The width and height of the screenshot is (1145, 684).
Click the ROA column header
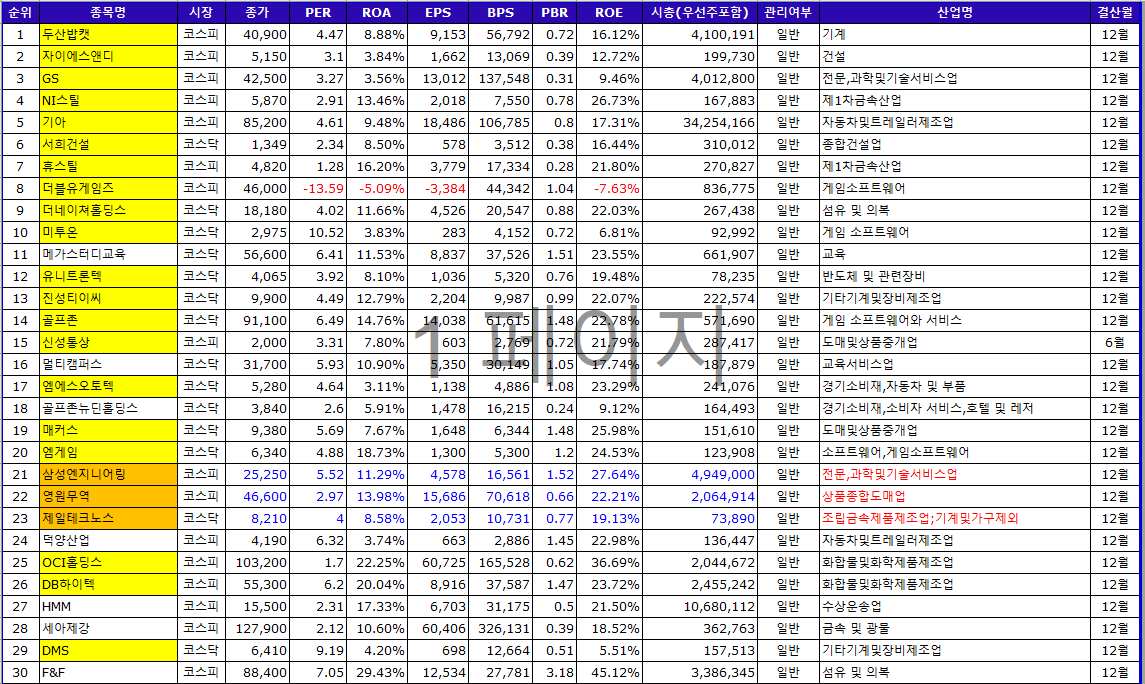point(376,12)
